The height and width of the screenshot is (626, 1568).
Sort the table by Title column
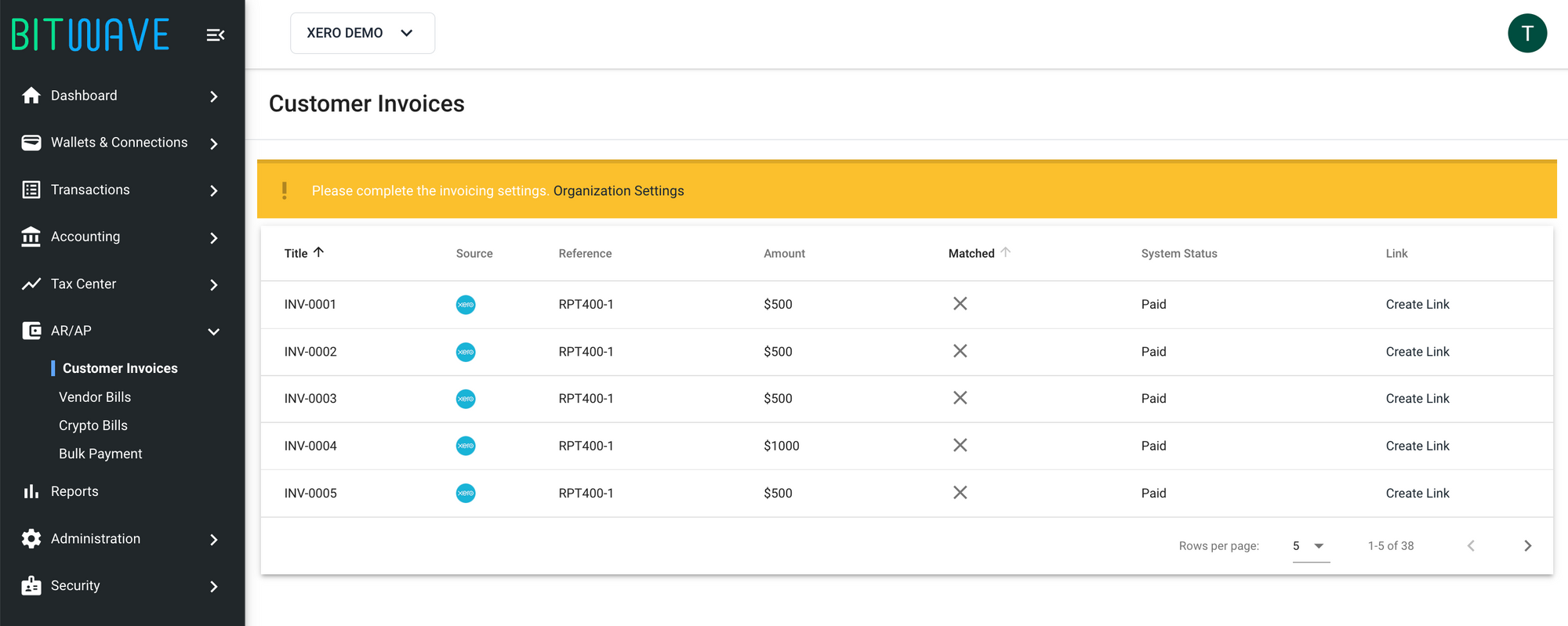coord(303,253)
